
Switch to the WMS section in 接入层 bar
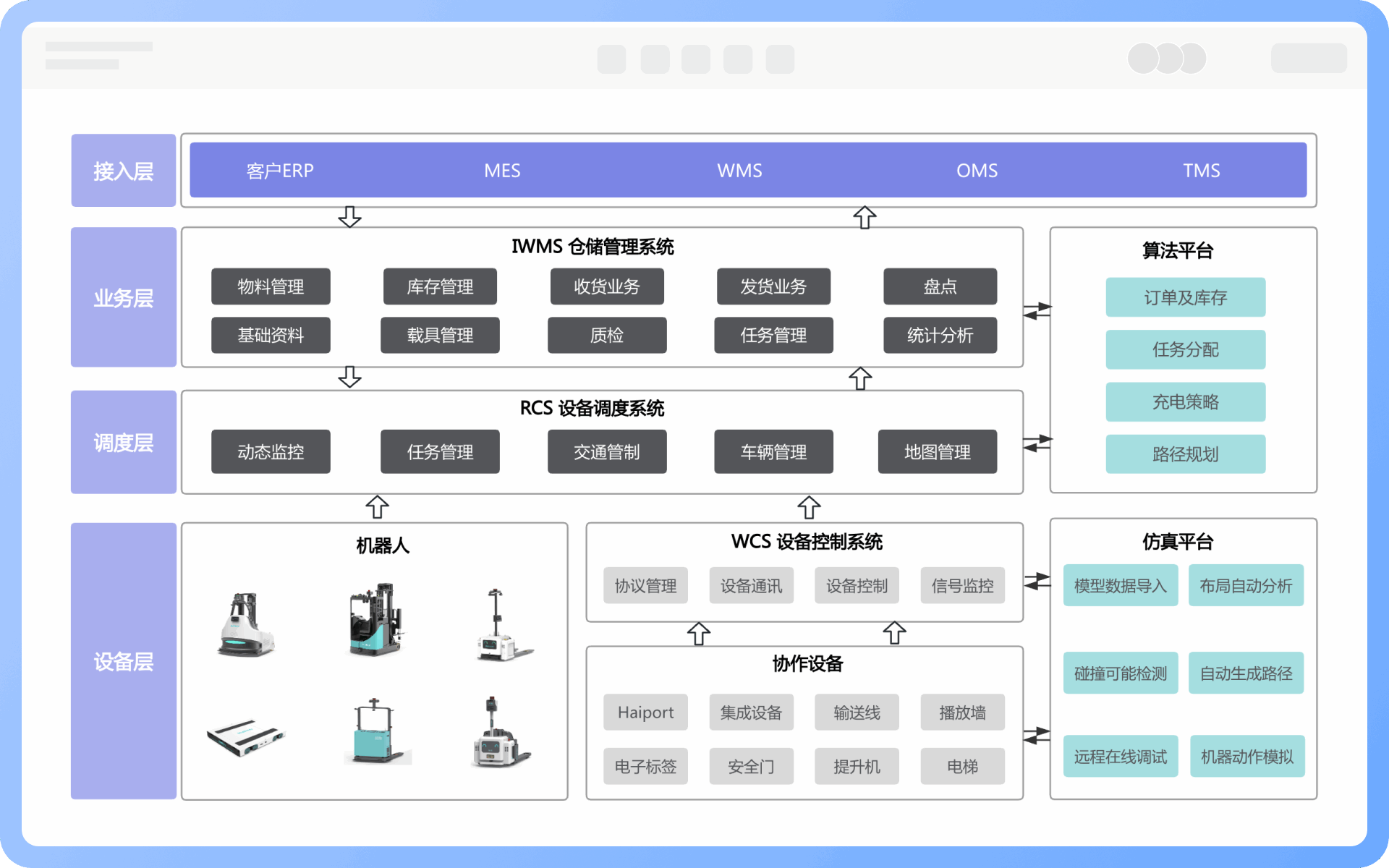point(739,170)
